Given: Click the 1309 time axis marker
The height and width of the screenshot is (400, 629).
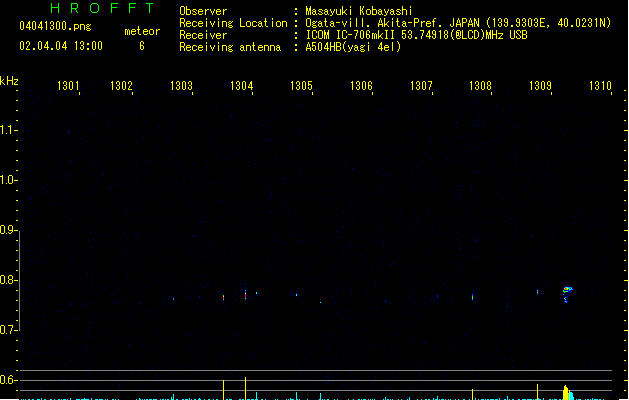Looking at the screenshot, I should 540,86.
